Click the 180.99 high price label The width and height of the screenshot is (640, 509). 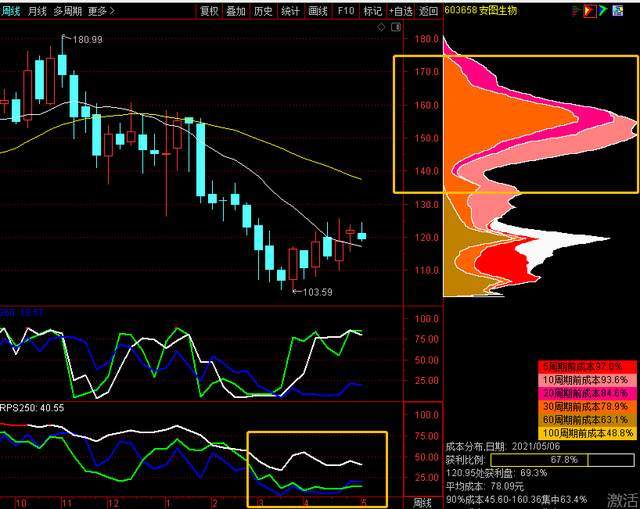87,40
